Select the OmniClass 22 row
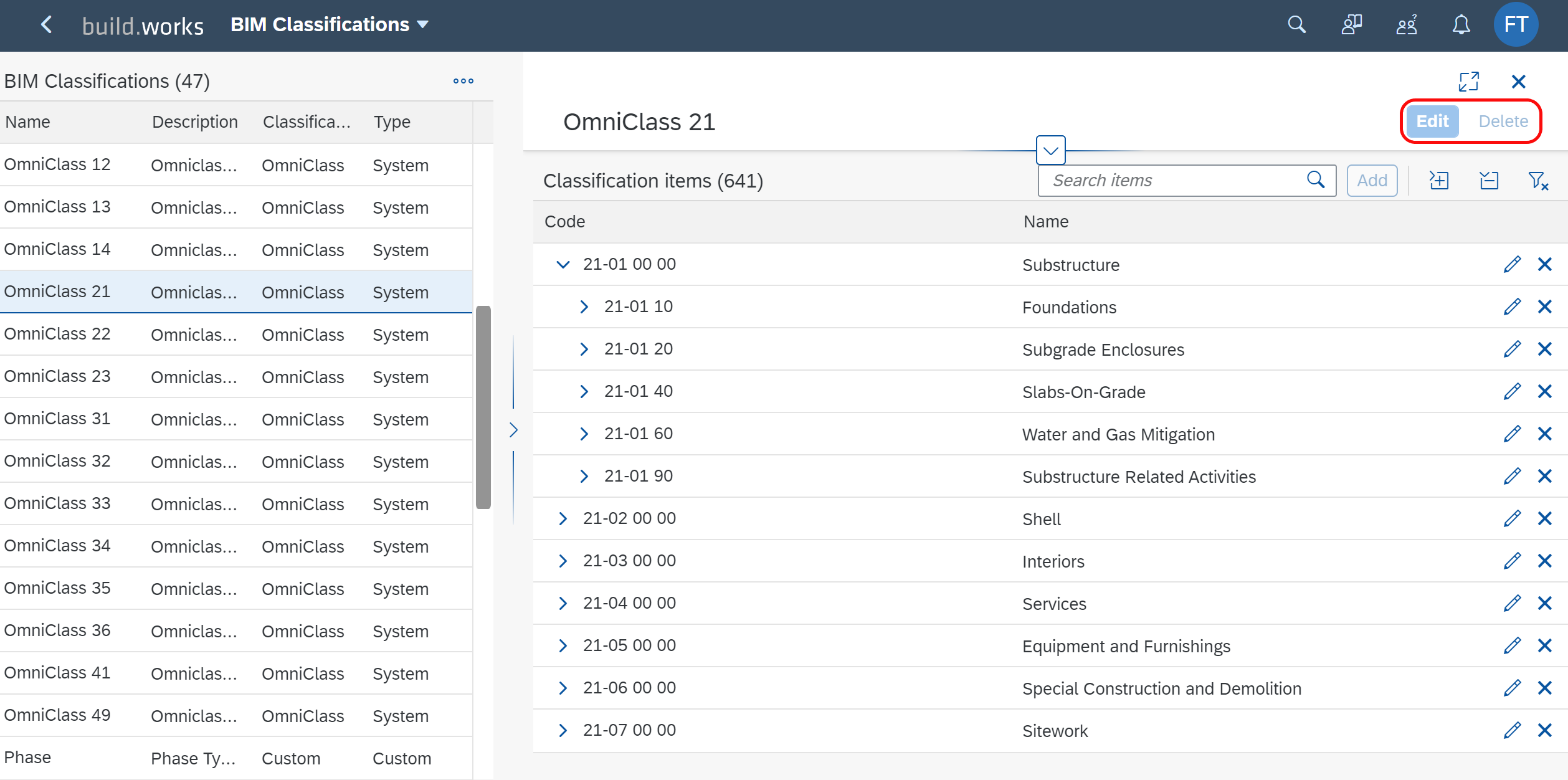This screenshot has height=780, width=1568. click(x=236, y=334)
